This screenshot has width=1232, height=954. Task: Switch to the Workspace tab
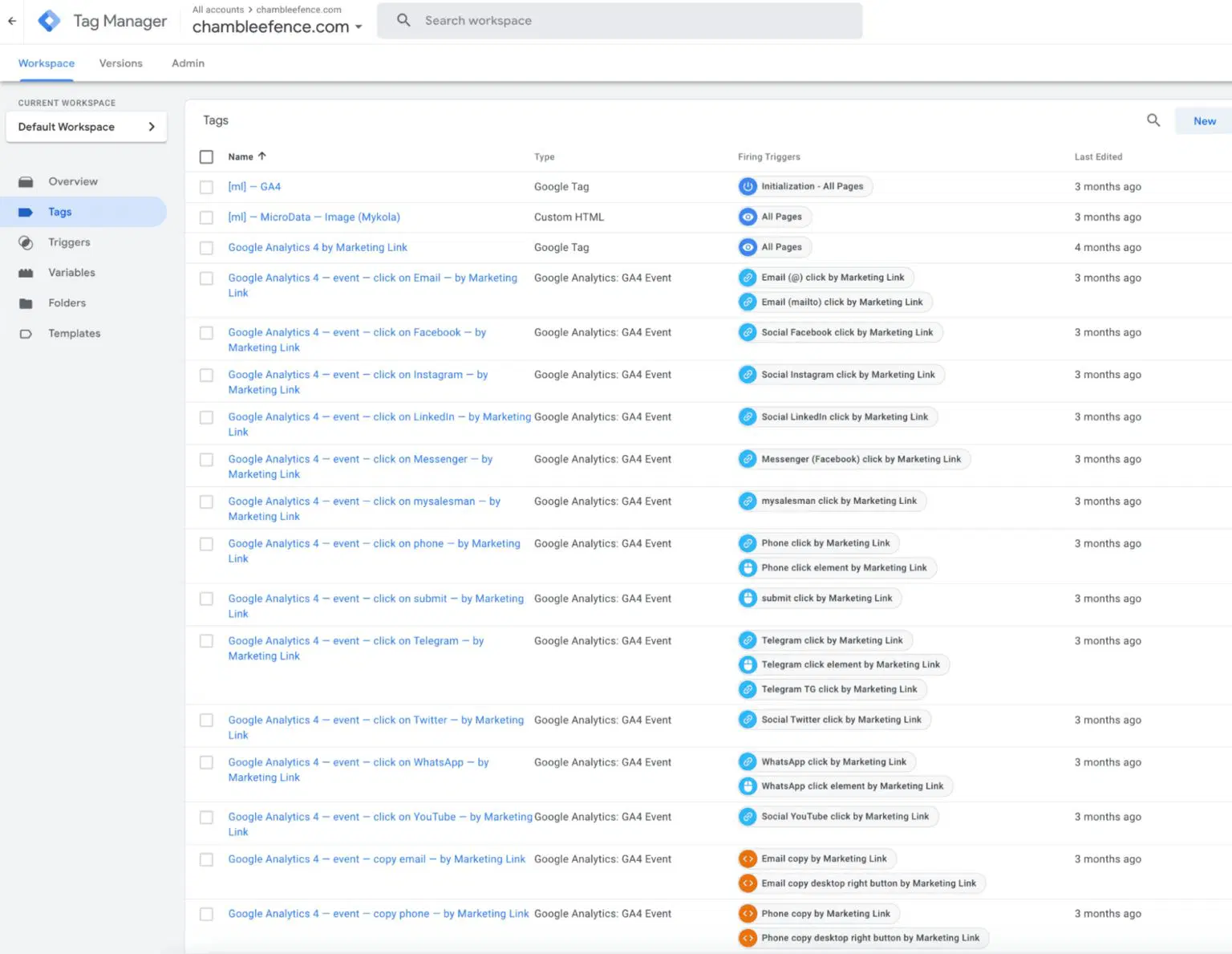pyautogui.click(x=47, y=63)
